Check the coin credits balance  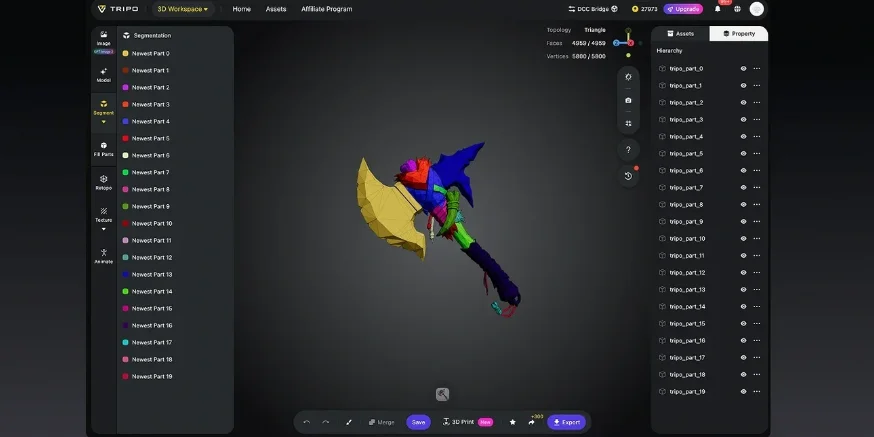click(x=644, y=9)
